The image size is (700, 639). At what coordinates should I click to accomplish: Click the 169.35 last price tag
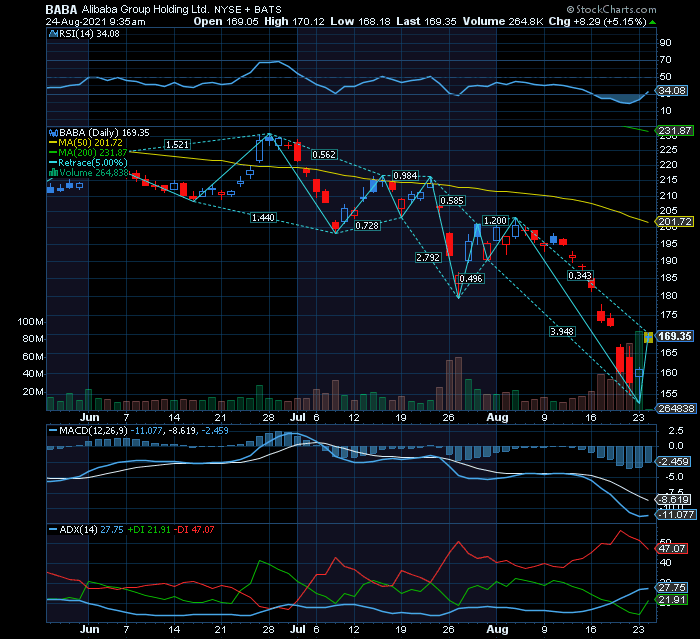674,336
